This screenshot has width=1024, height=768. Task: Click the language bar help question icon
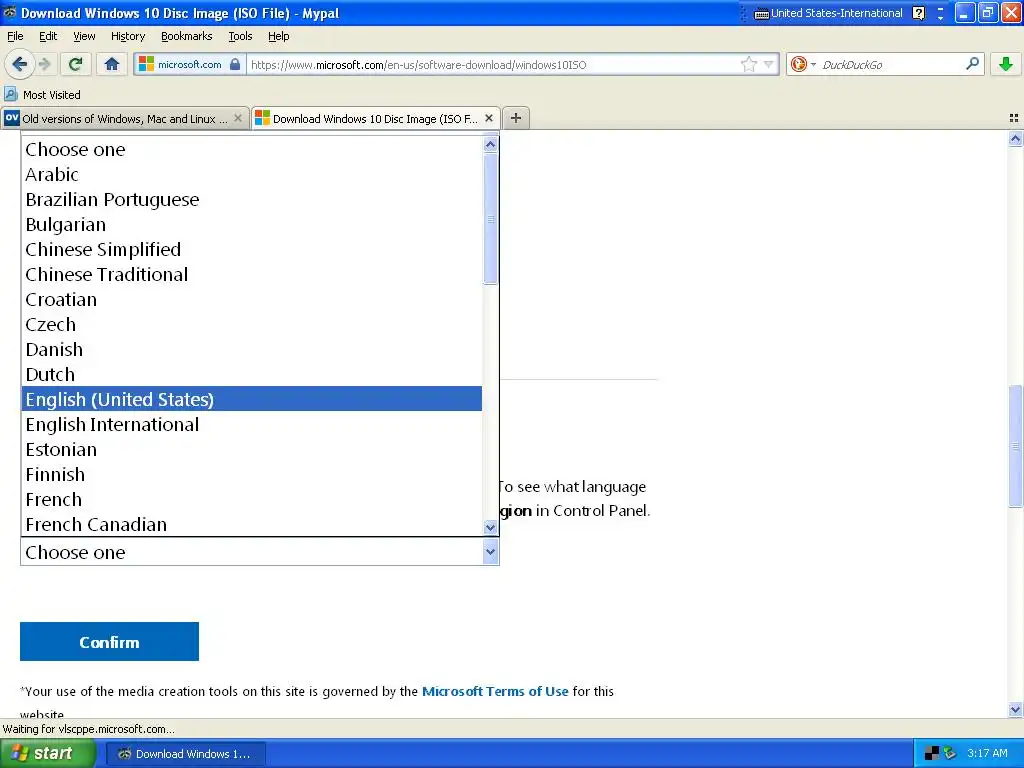[918, 13]
